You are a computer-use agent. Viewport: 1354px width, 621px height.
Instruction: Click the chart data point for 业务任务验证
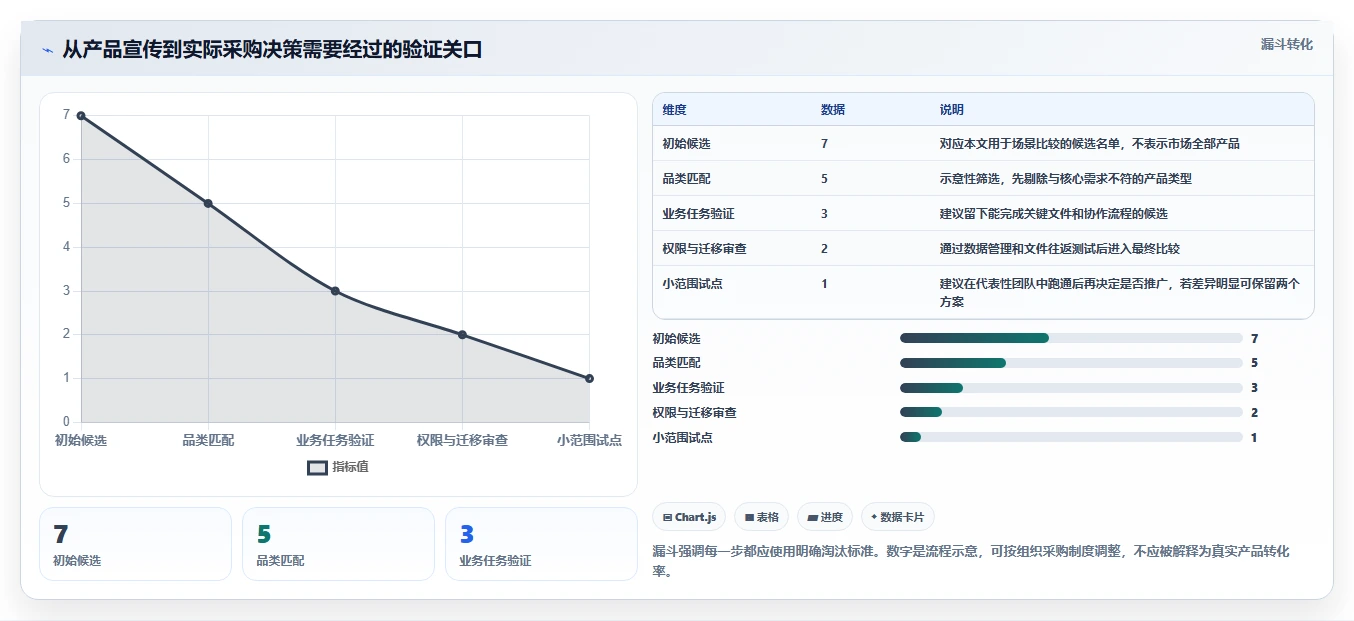pyautogui.click(x=335, y=291)
